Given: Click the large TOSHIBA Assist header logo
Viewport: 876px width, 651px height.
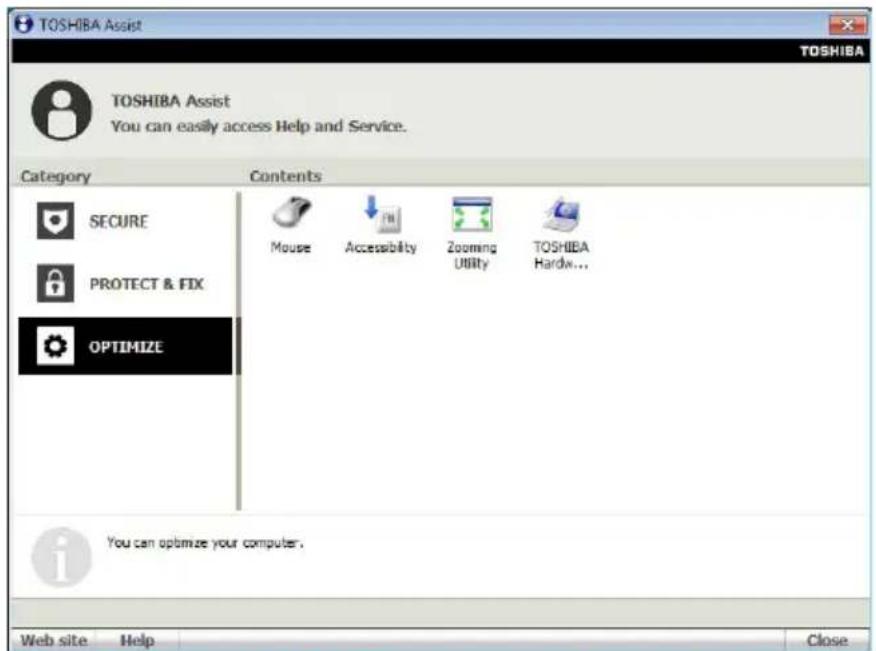Looking at the screenshot, I should pos(61,111).
